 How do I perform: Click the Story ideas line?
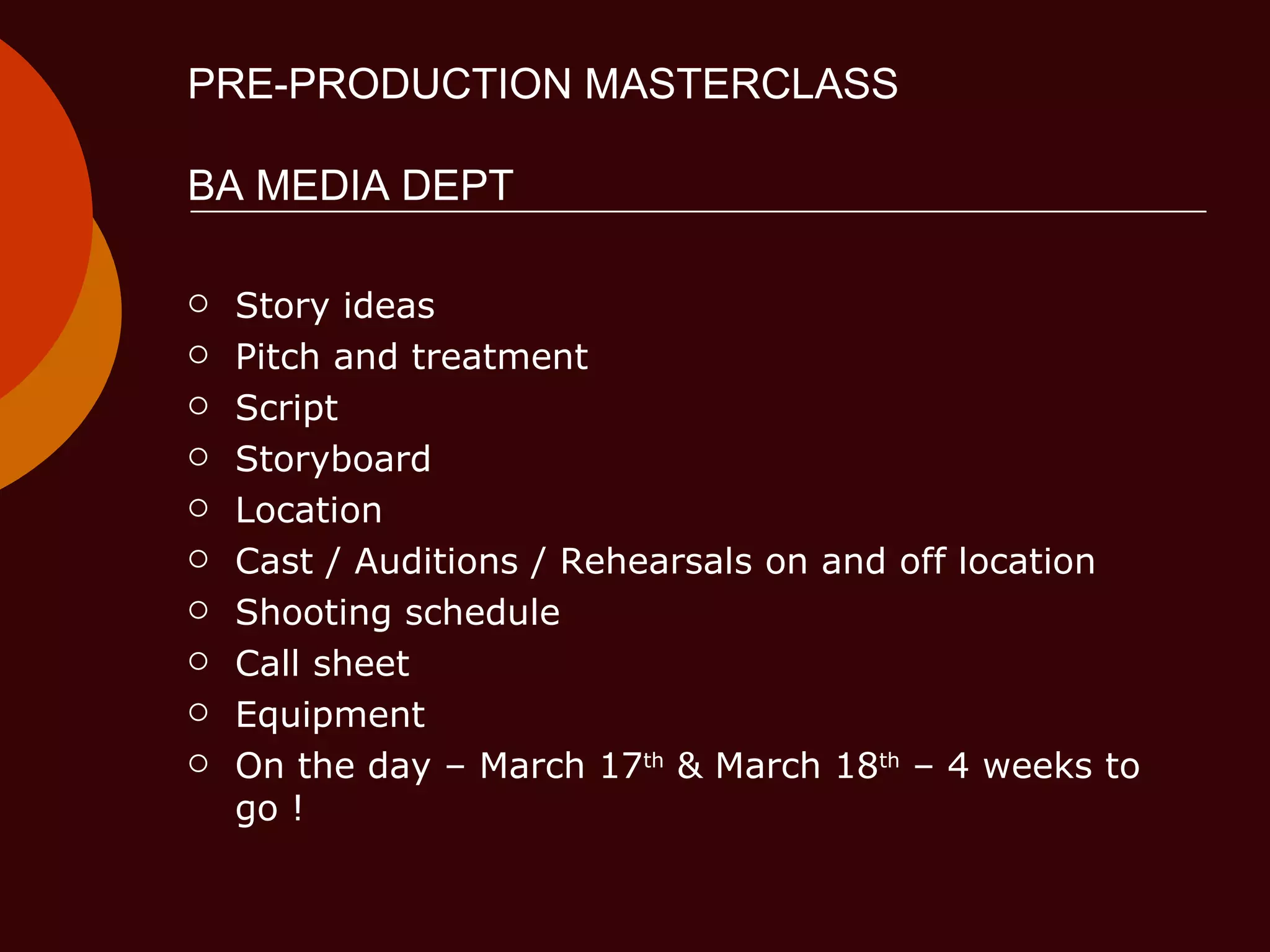point(335,306)
